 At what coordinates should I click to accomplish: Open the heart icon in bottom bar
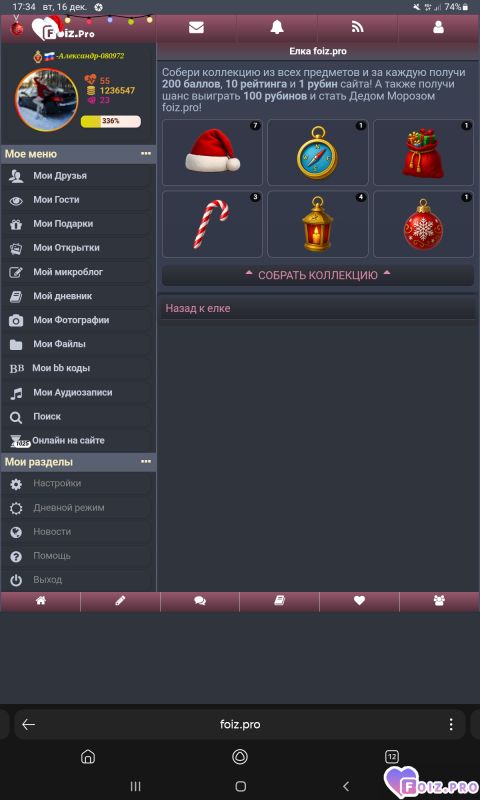pos(359,601)
